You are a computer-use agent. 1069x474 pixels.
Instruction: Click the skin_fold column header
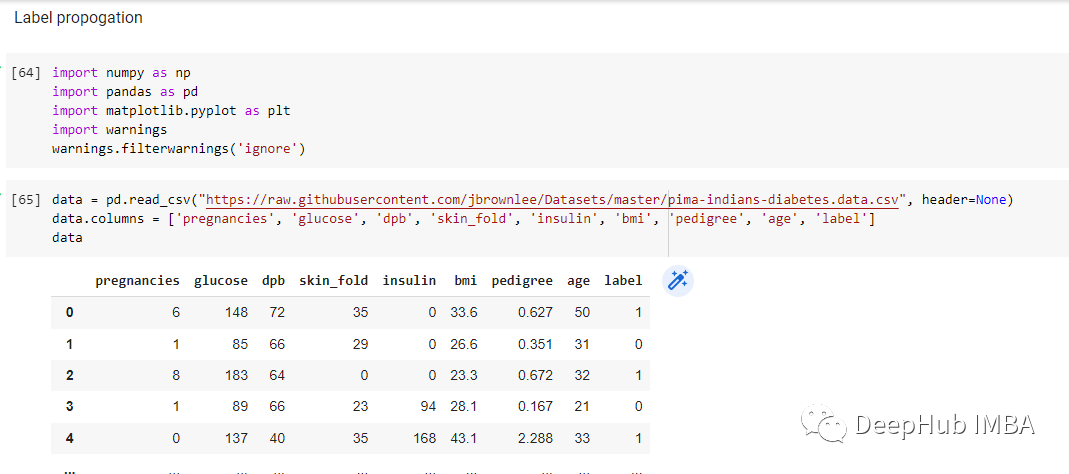(333, 281)
